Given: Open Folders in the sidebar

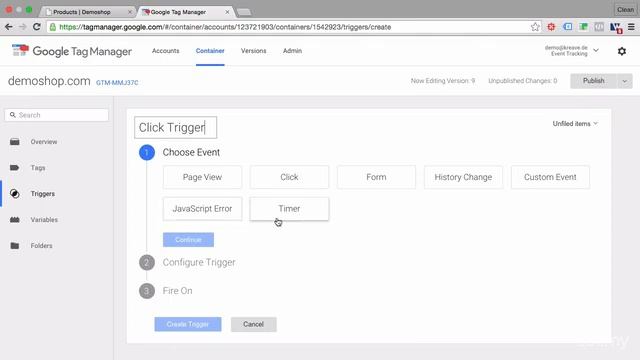Looking at the screenshot, I should click(41, 246).
